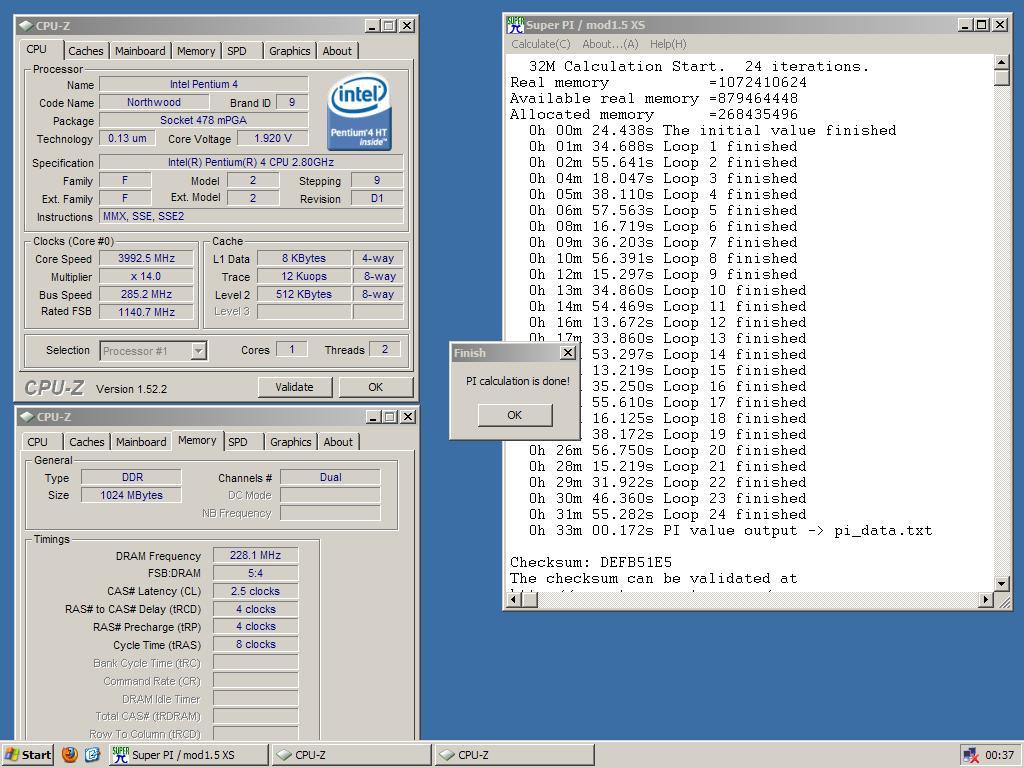Open Calculate(C) menu in Super PI
This screenshot has height=768, width=1024.
coord(541,44)
